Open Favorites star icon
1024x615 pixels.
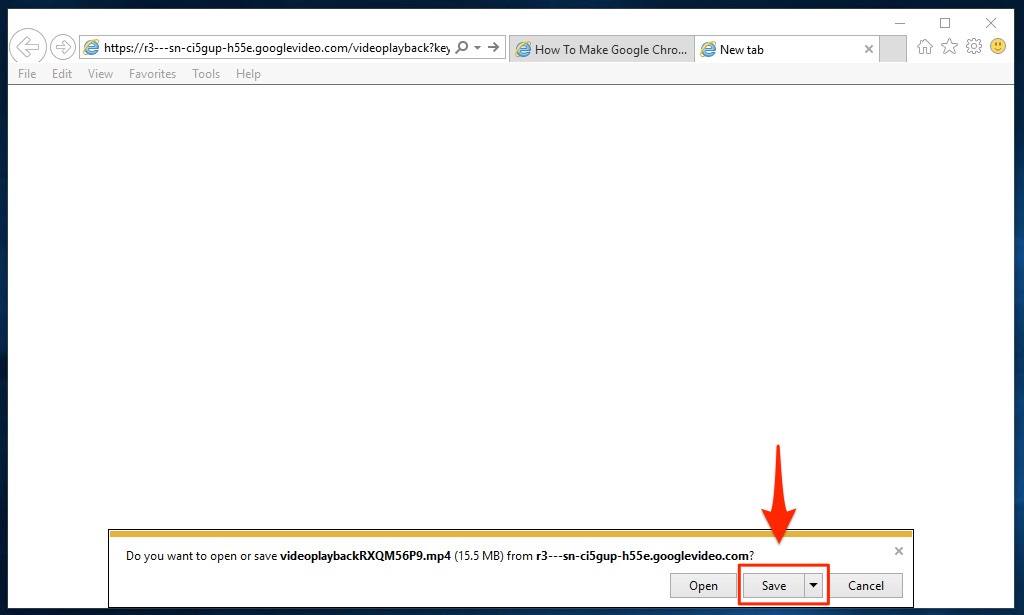[x=949, y=47]
